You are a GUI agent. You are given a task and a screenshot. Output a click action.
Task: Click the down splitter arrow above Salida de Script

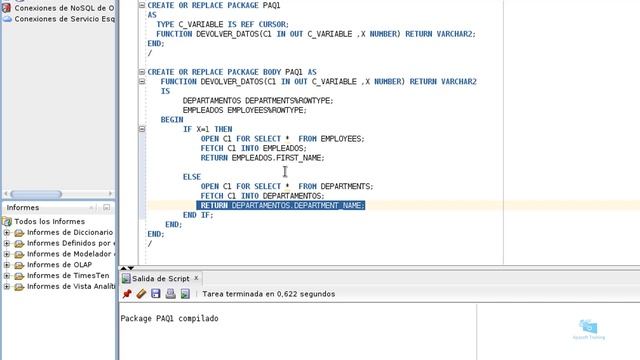pos(131,268)
